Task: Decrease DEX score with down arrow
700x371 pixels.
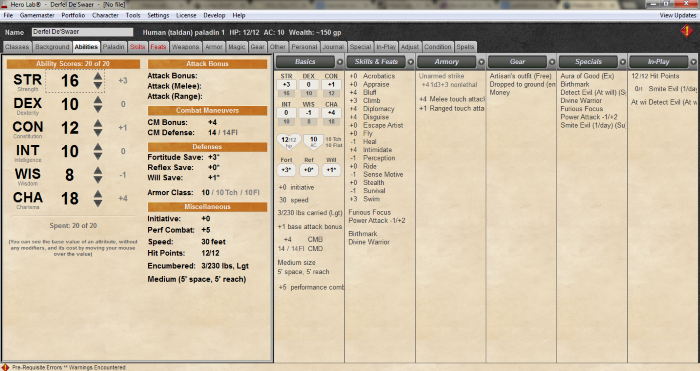Action: point(98,109)
